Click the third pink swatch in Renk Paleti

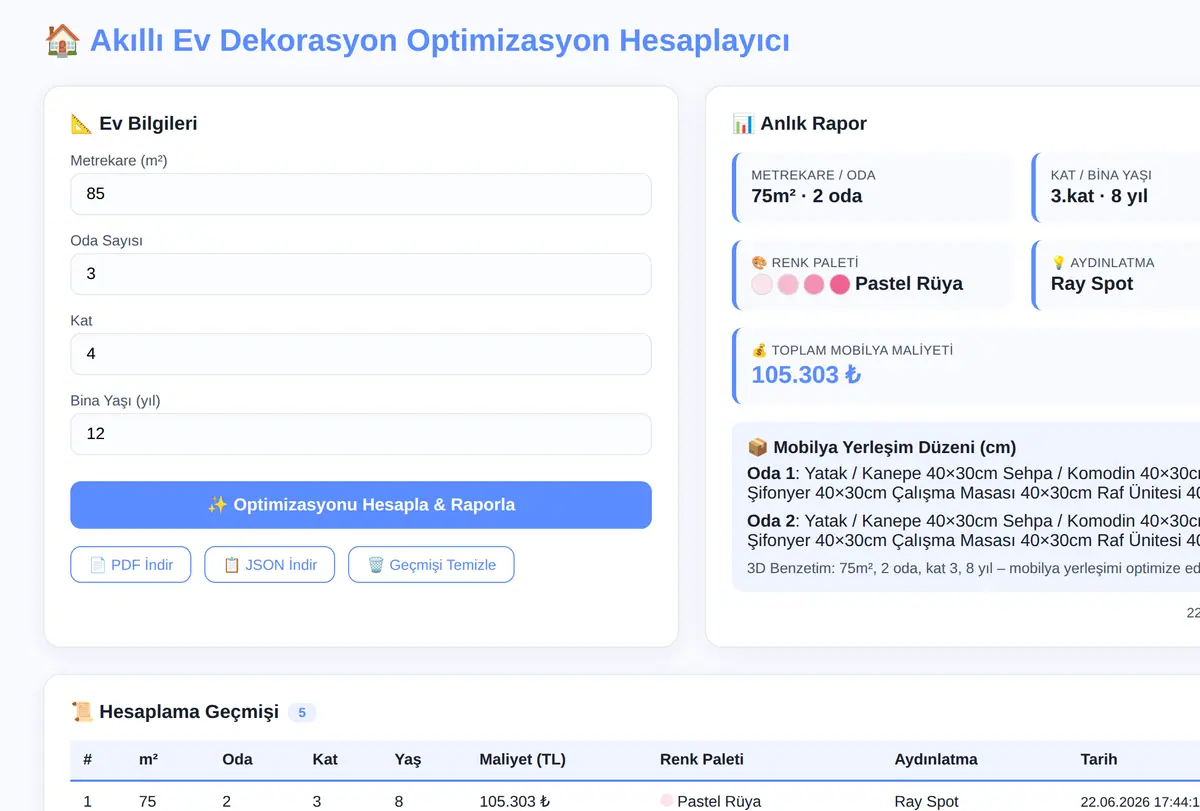click(x=814, y=284)
